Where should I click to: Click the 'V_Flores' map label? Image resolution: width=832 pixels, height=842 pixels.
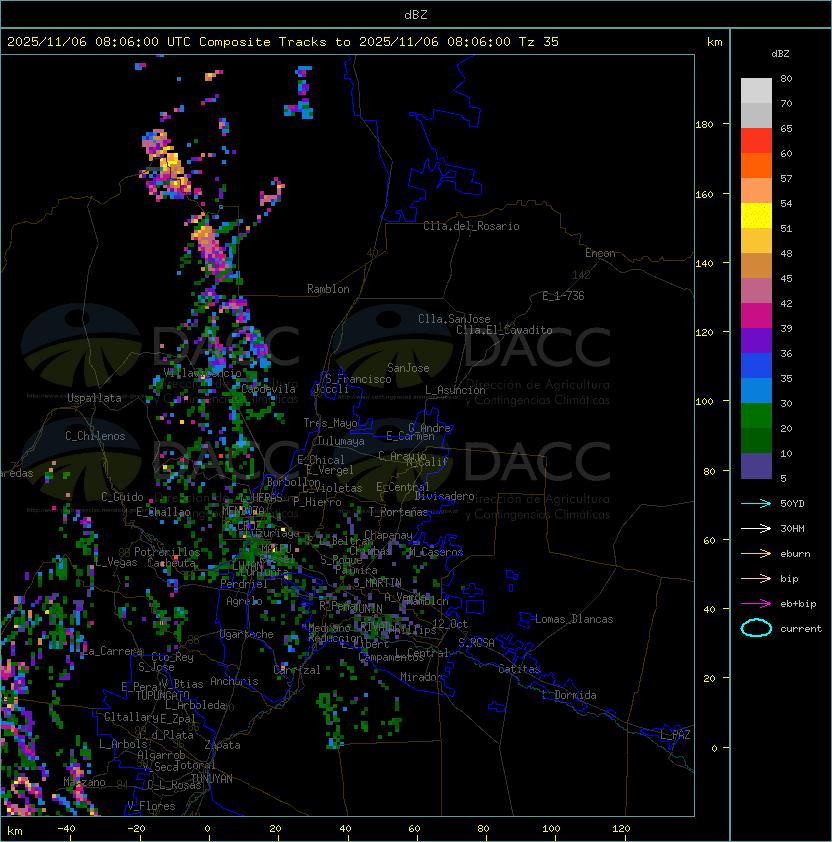point(151,806)
